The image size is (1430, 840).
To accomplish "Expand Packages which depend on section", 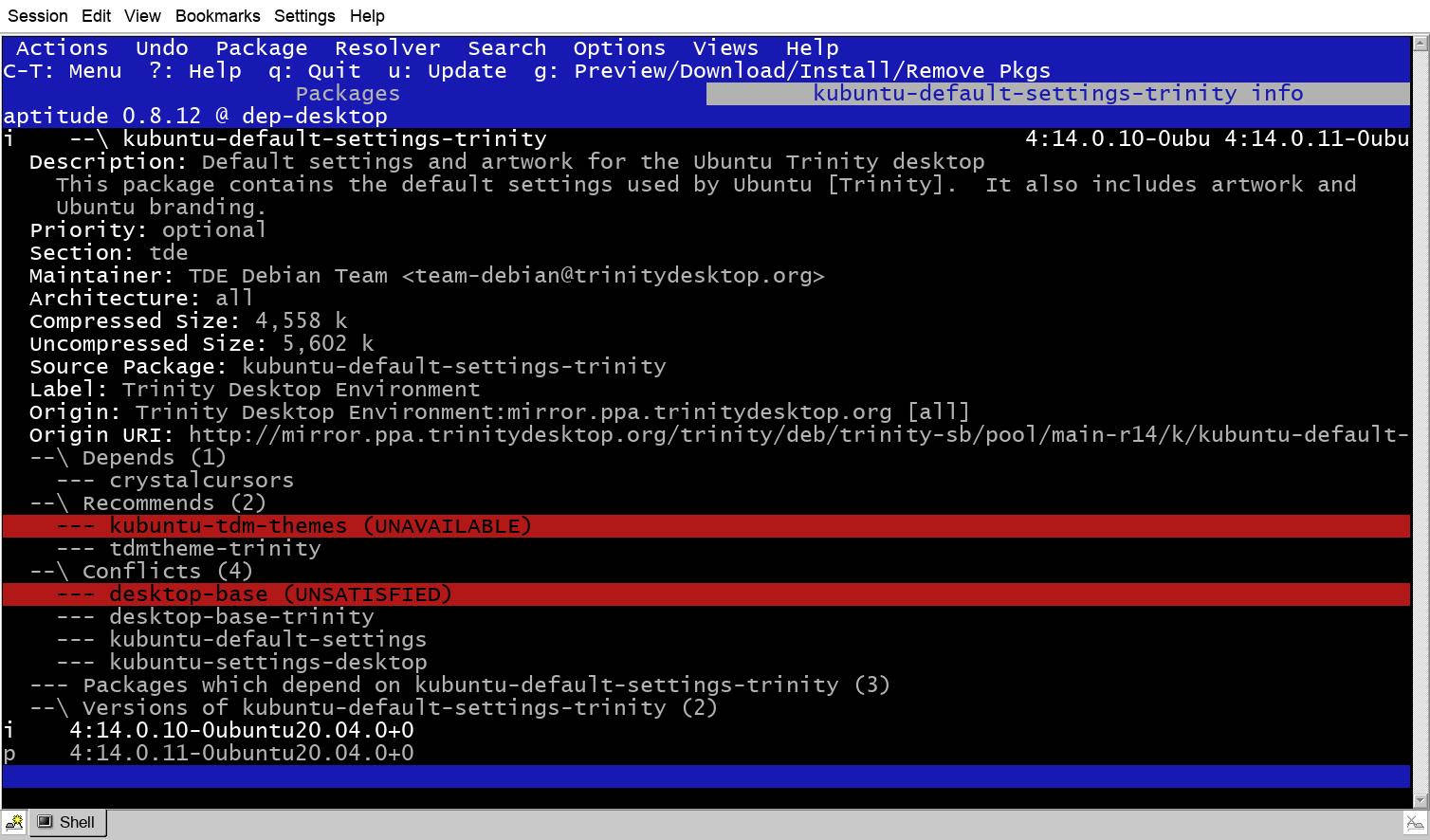I will [x=460, y=685].
